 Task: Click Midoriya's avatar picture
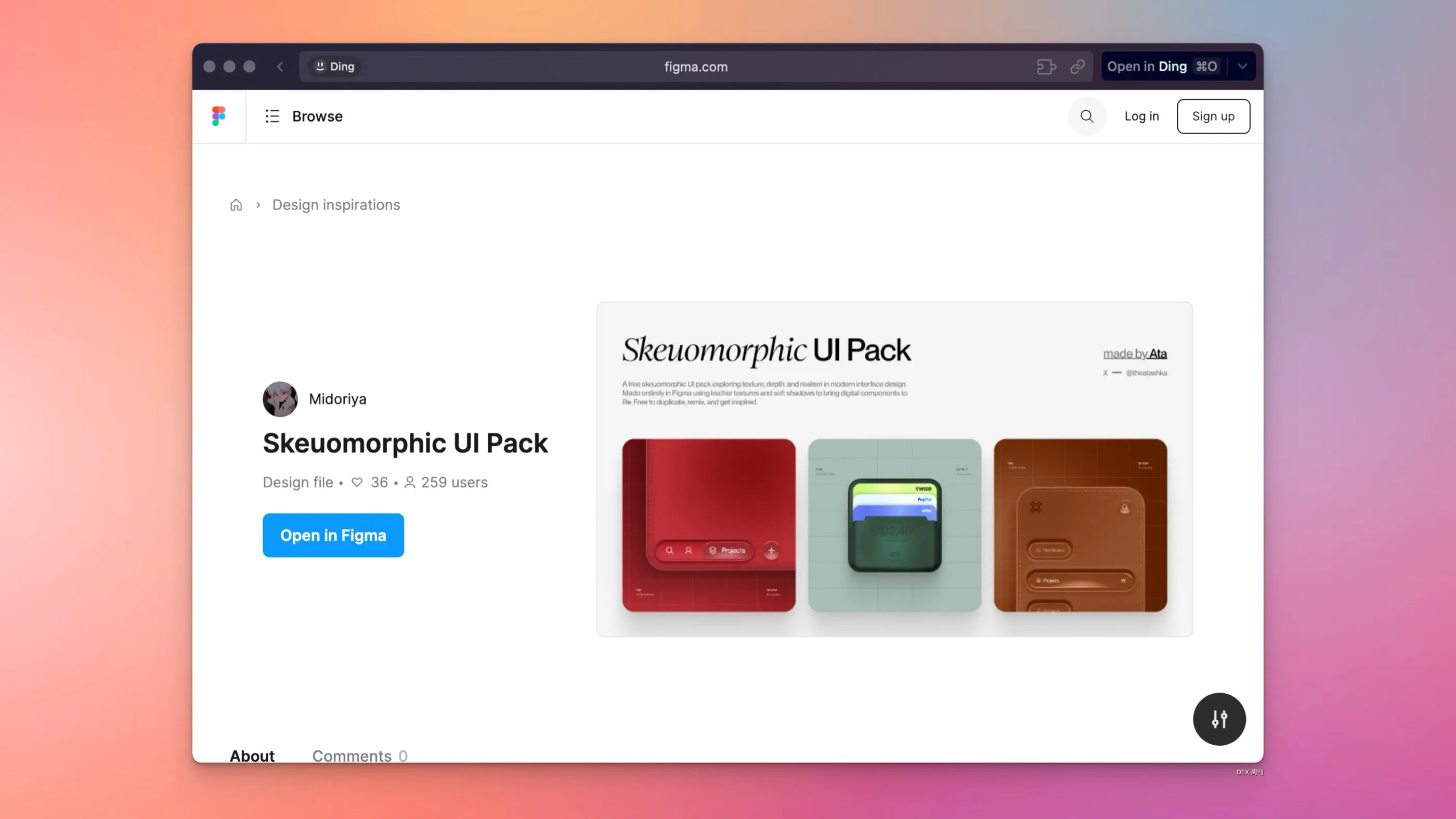tap(280, 399)
